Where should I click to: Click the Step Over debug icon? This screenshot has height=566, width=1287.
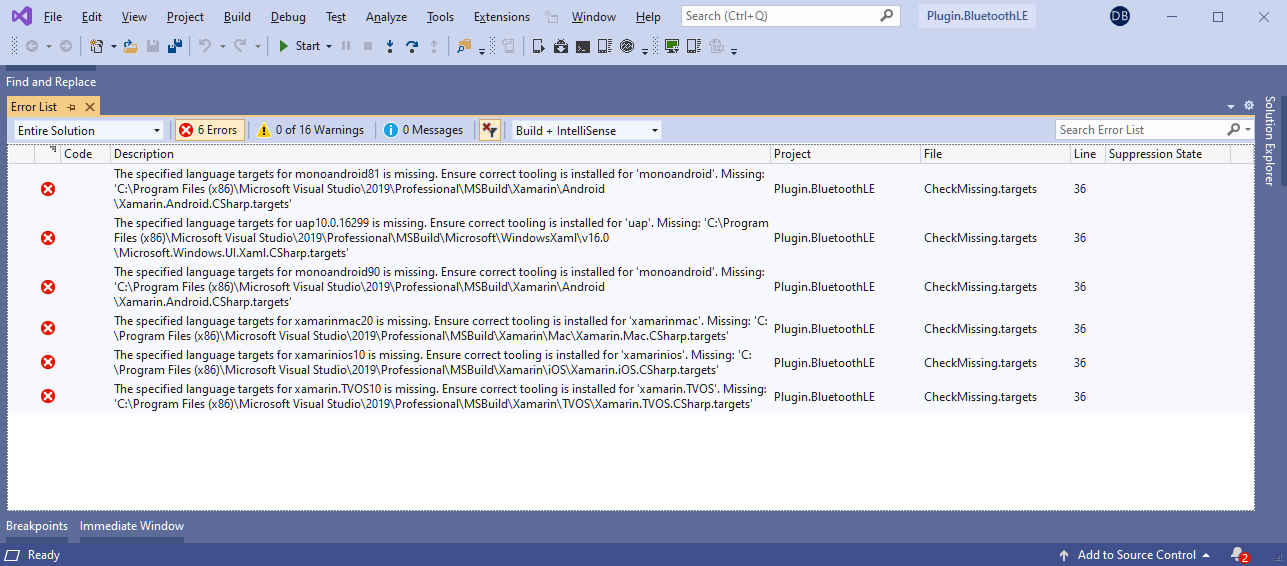pos(411,46)
